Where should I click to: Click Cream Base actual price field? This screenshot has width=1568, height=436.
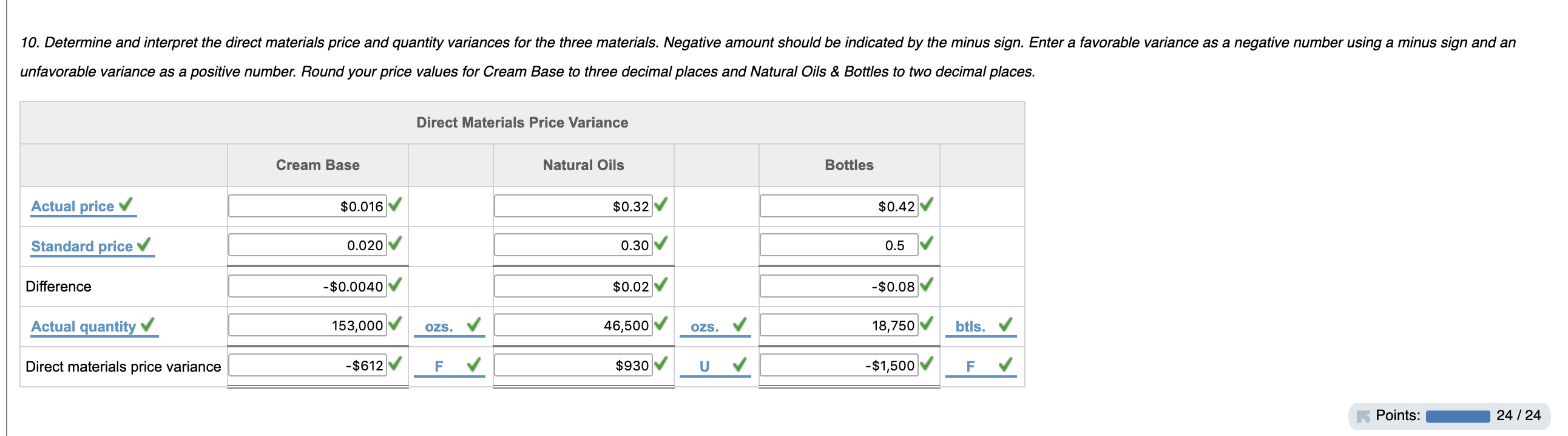(x=308, y=206)
